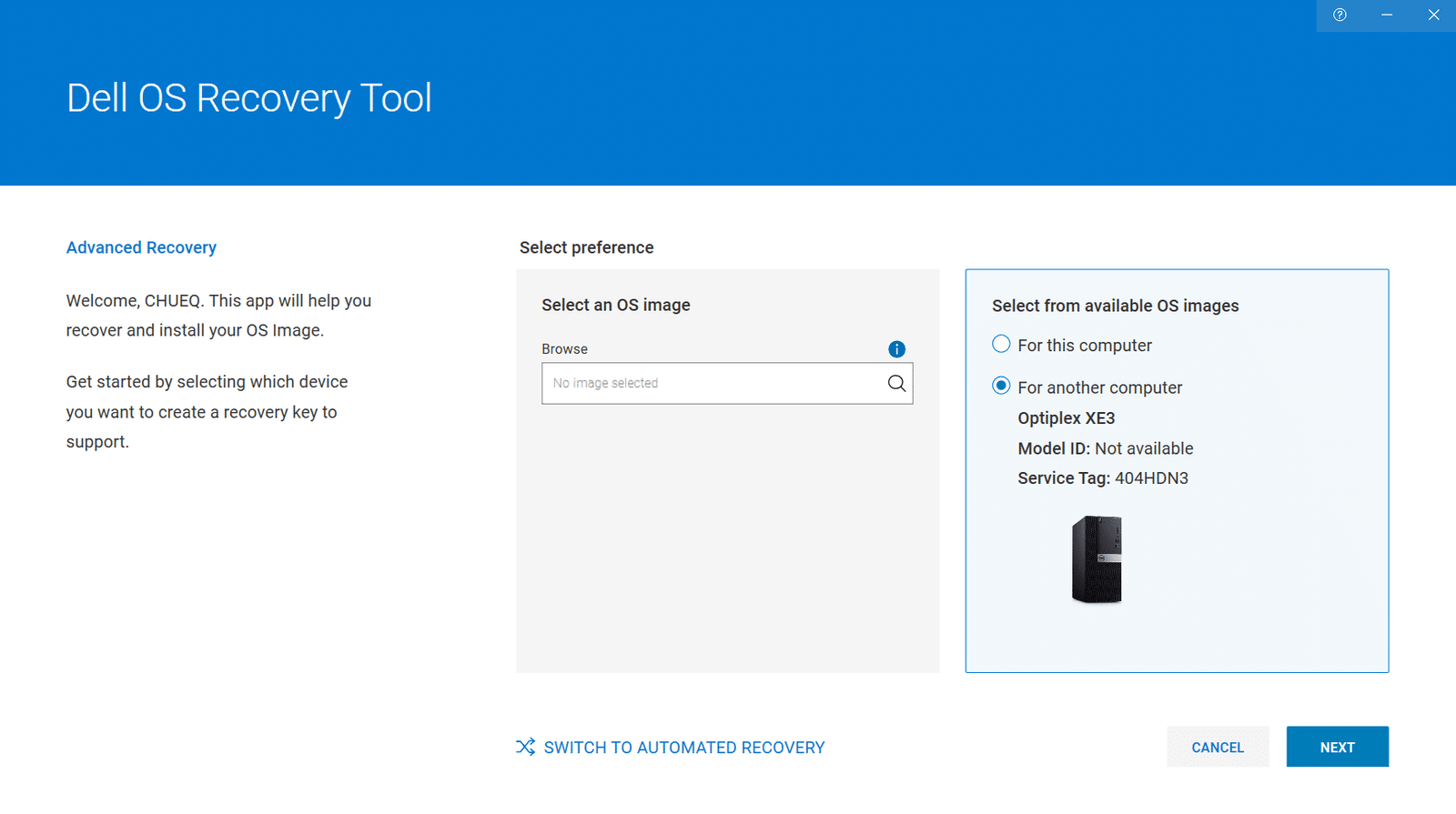Image resolution: width=1456 pixels, height=814 pixels.
Task: Click the CANCEL button
Action: click(x=1218, y=747)
